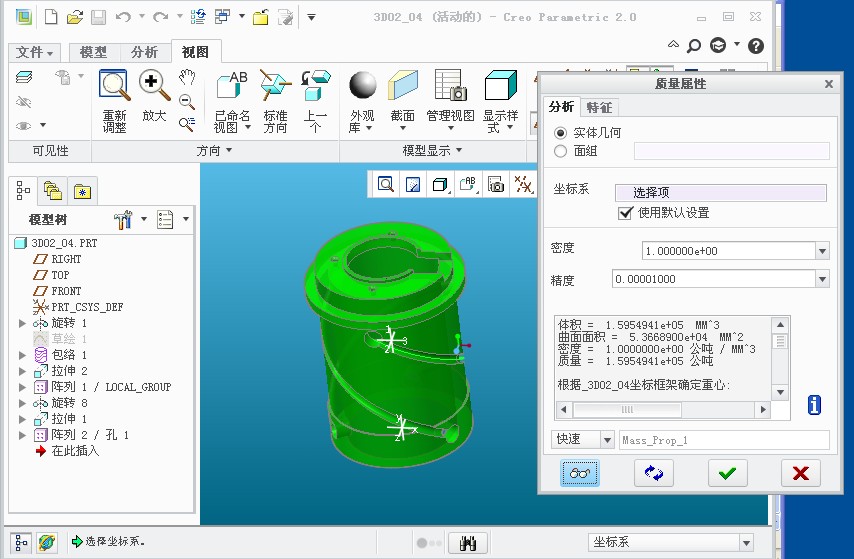Click the Save icon in quick access toolbar

pos(98,17)
